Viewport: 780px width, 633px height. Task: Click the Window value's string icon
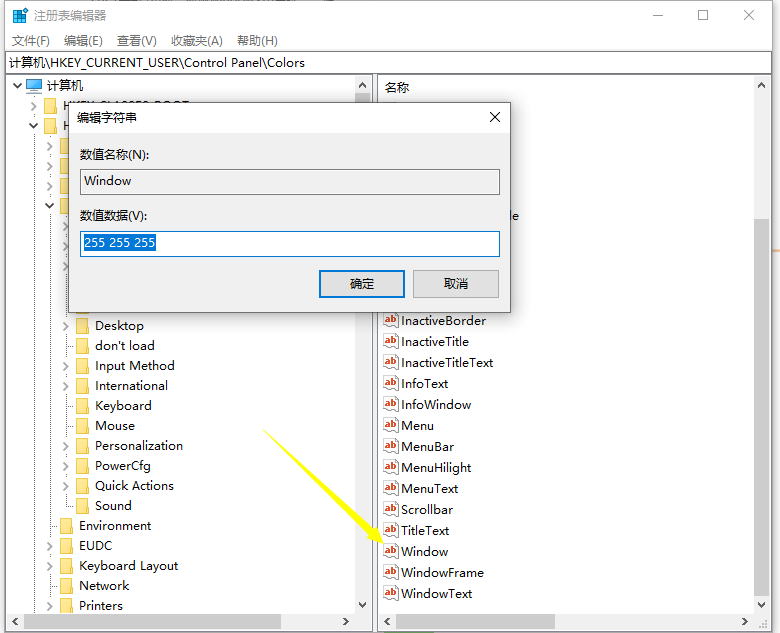pos(391,551)
